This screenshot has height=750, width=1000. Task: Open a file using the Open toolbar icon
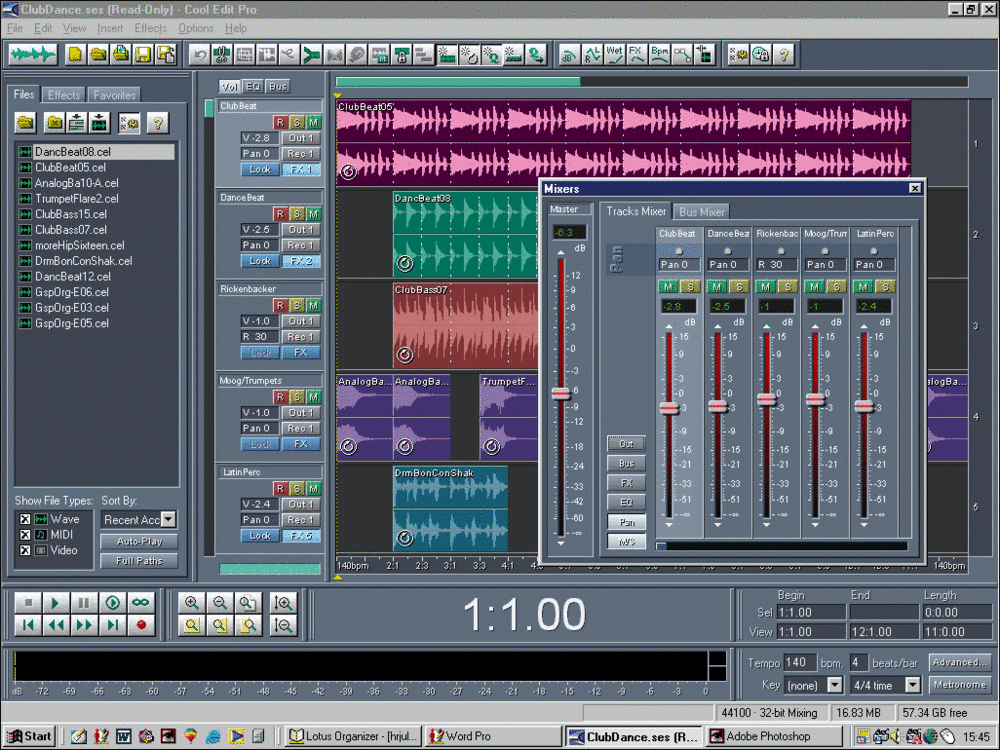pyautogui.click(x=97, y=55)
